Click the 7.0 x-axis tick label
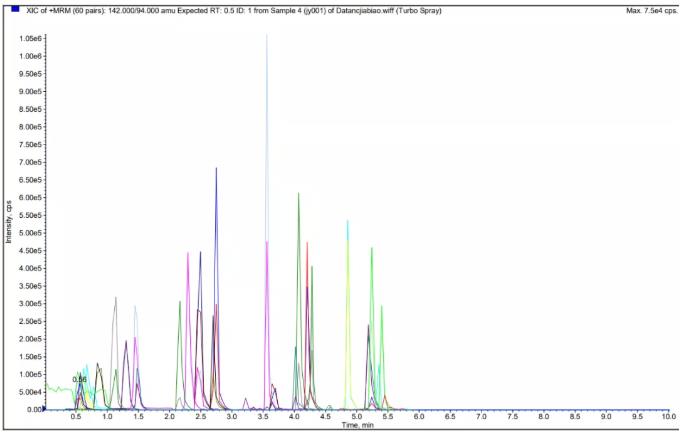Screen dimensions: 686x437 click(481, 417)
